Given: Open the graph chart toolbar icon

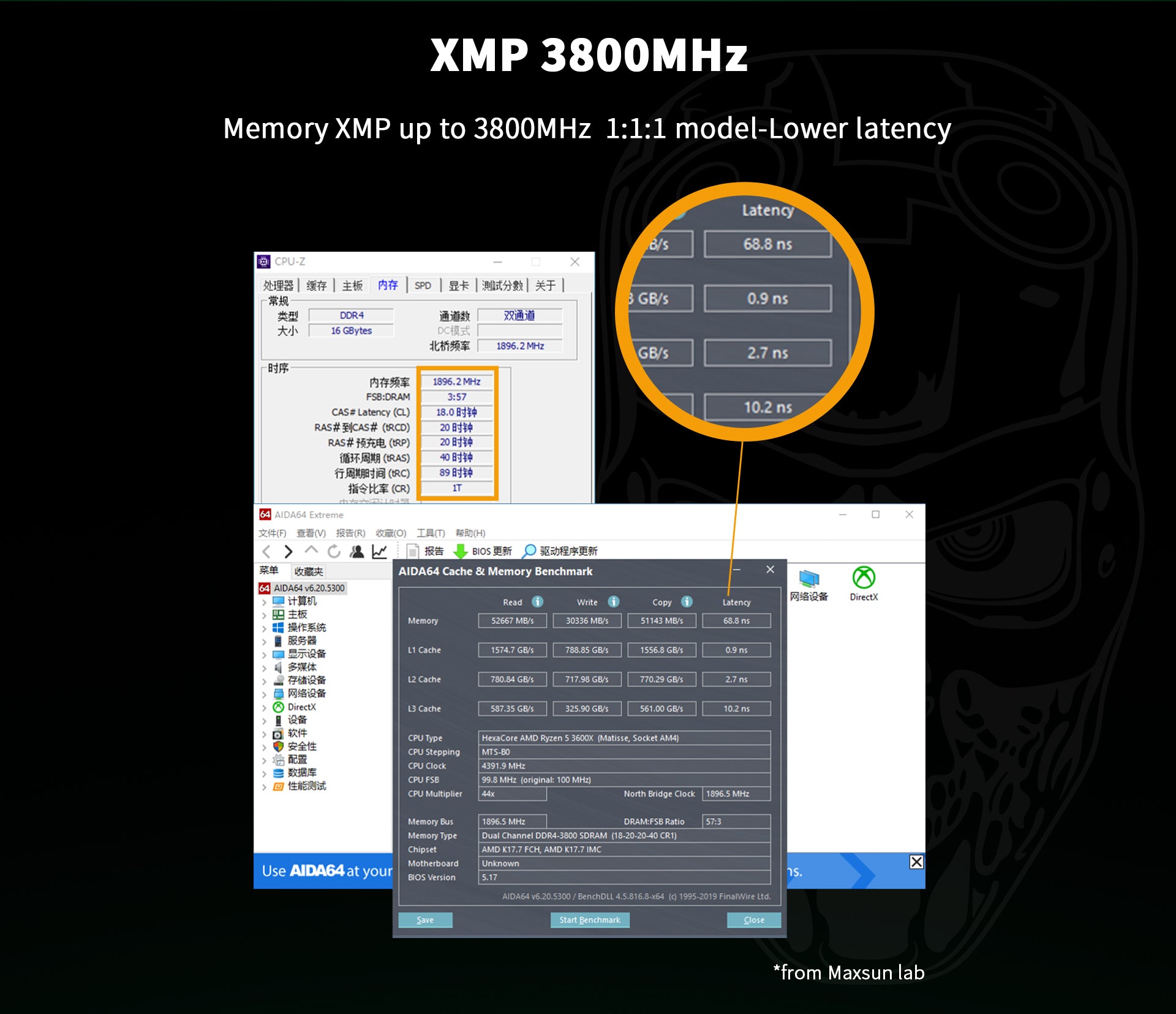Looking at the screenshot, I should click(380, 551).
